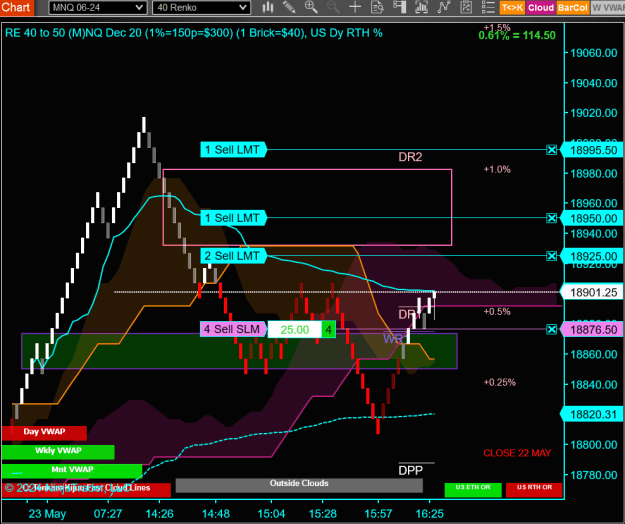Screen dimensions: 625x524
Task: Click the 18995.50 price marker on axis
Action: [x=593, y=150]
